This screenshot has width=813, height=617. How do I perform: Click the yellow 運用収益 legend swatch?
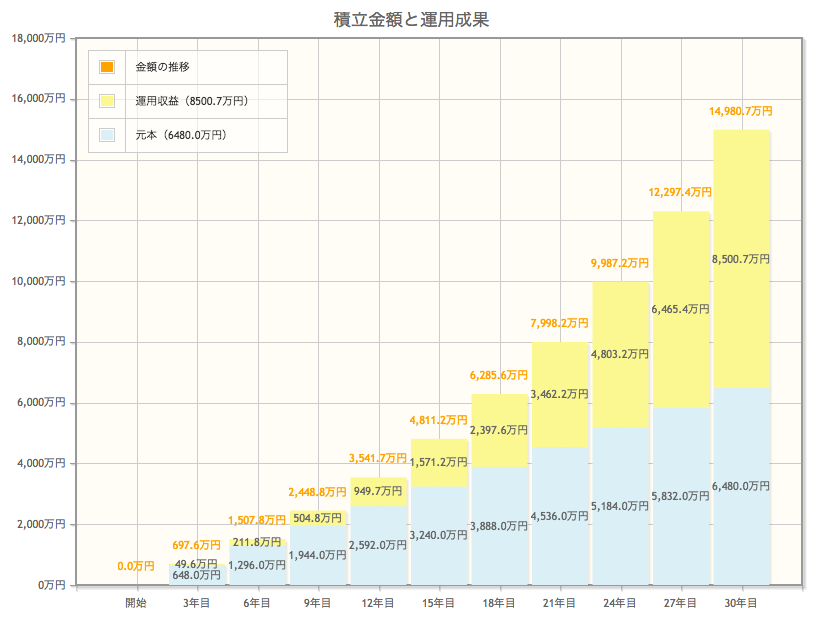107,101
